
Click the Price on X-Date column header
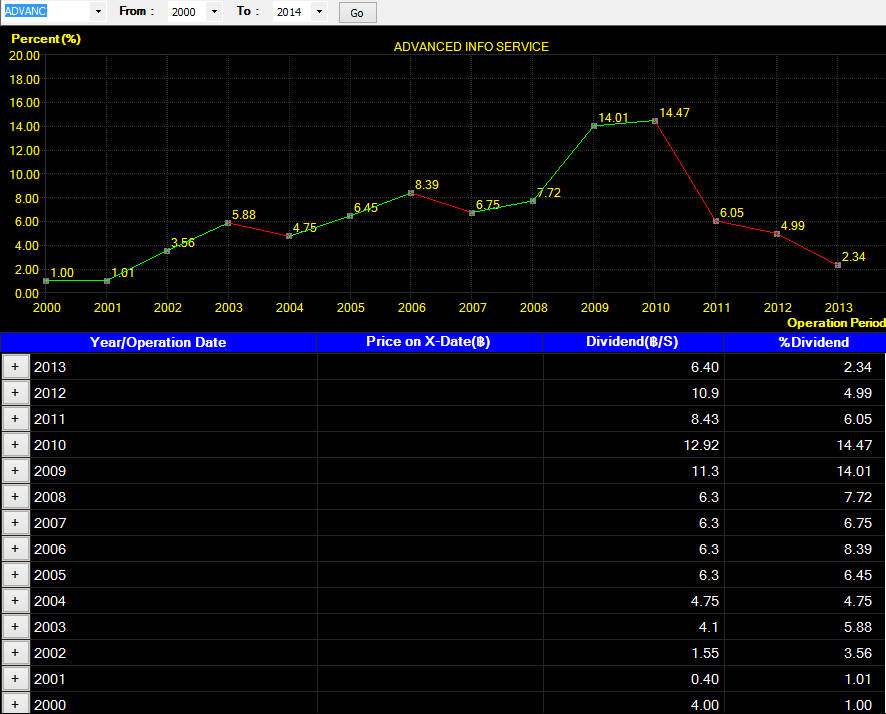(429, 342)
